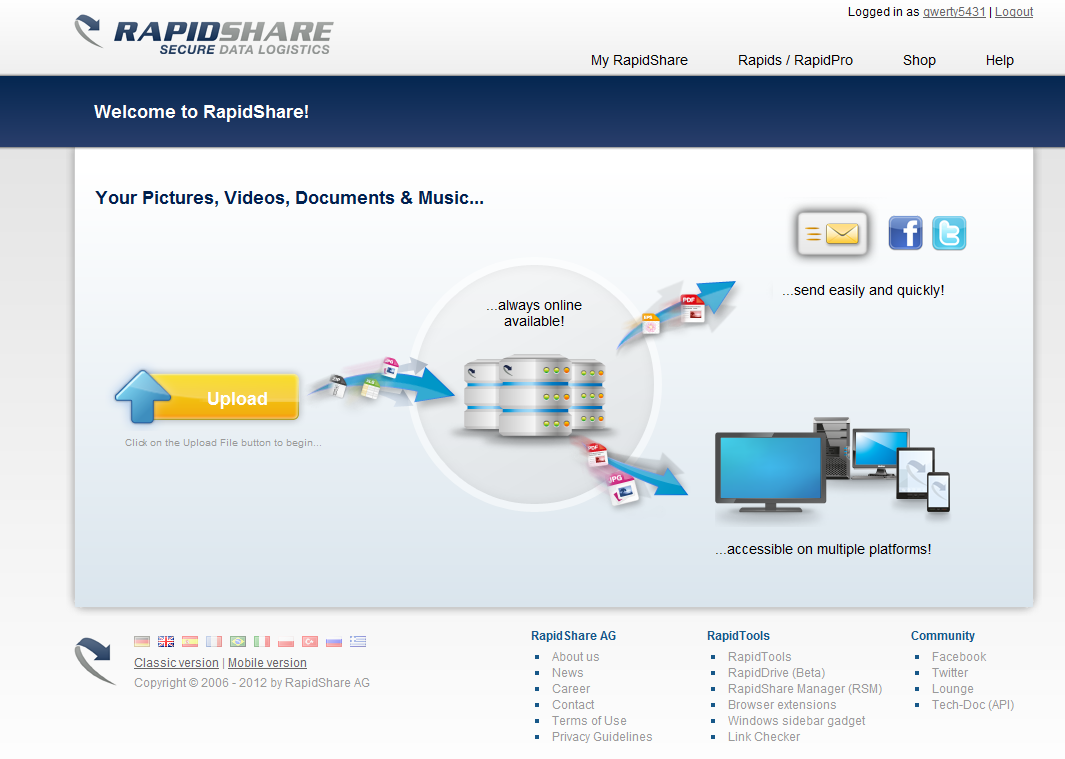Click the 'Community' footer heading
1065x759 pixels.
tap(943, 635)
